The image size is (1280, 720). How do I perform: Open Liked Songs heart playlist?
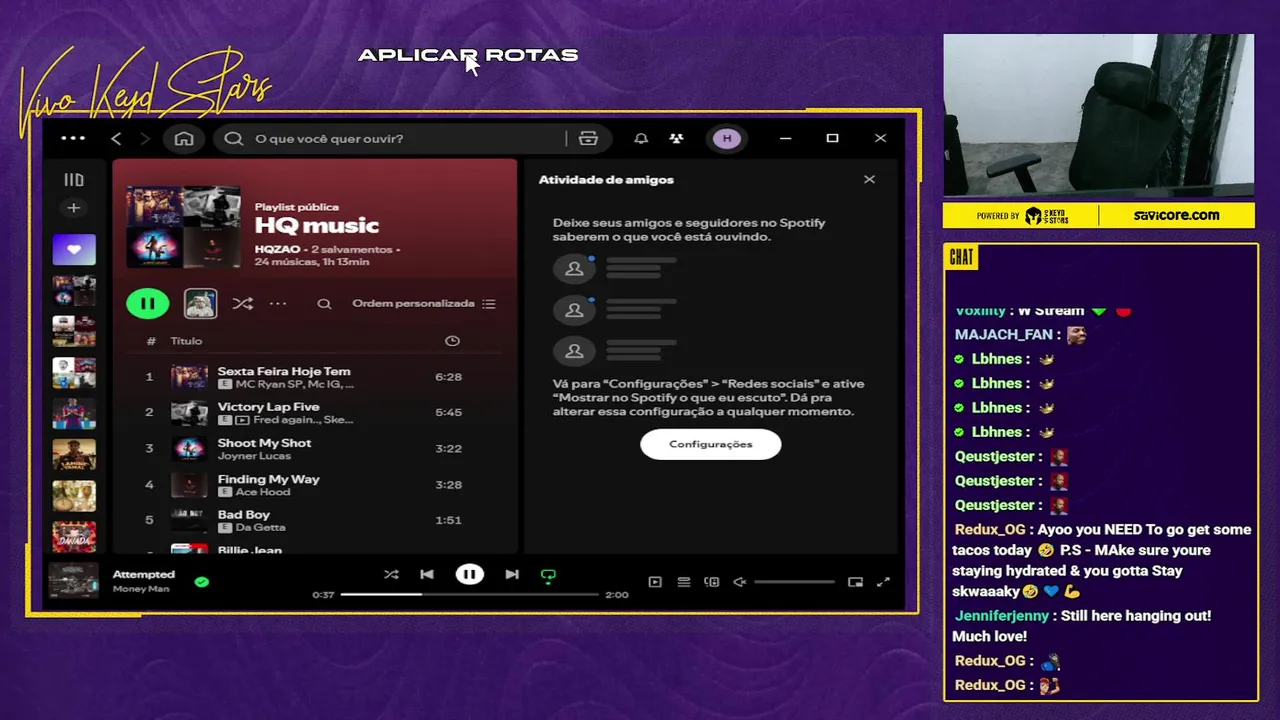74,250
